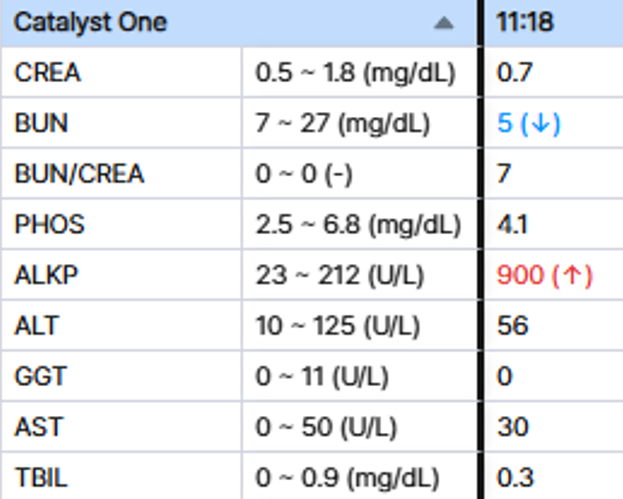Select the TBIL test name

41,477
